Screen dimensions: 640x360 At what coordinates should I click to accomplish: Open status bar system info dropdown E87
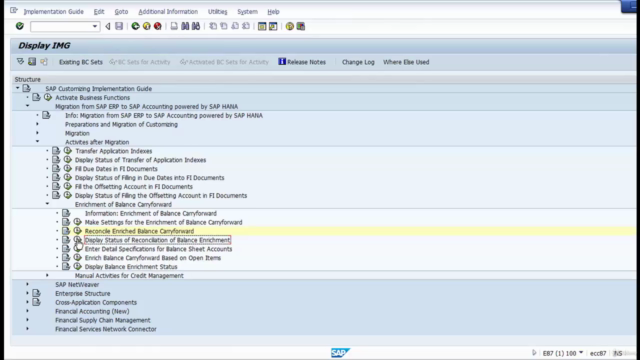pos(581,353)
